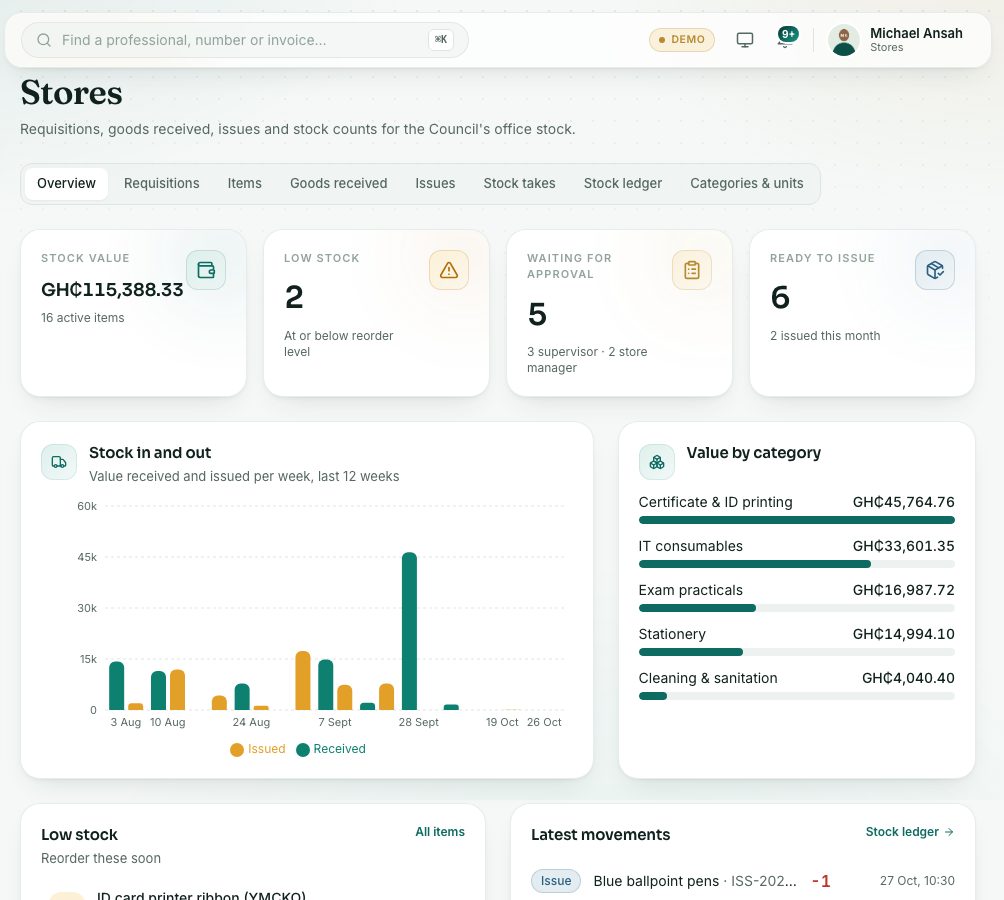
Task: Click the Issue tag in Latest movements
Action: [556, 881]
